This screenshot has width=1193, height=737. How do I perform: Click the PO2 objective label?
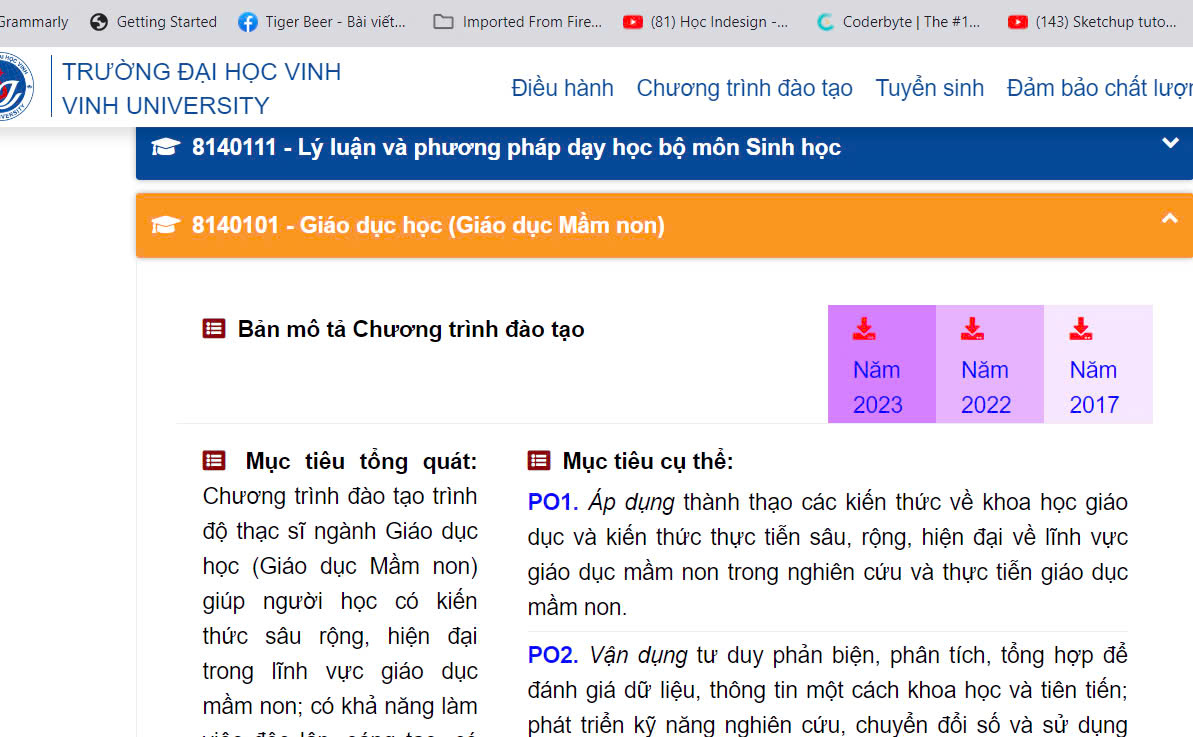click(x=552, y=655)
